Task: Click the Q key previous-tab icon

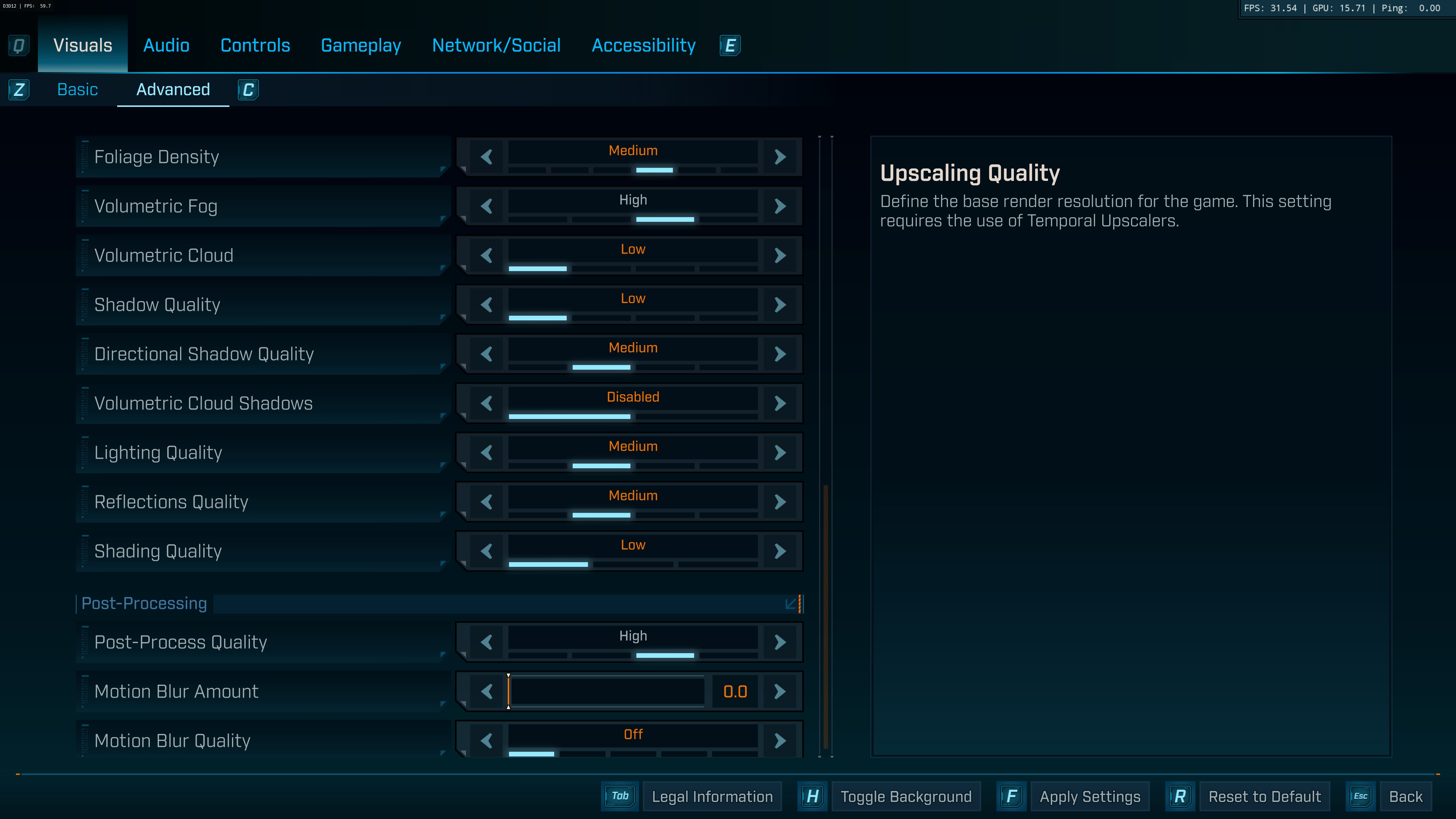Action: (x=19, y=45)
